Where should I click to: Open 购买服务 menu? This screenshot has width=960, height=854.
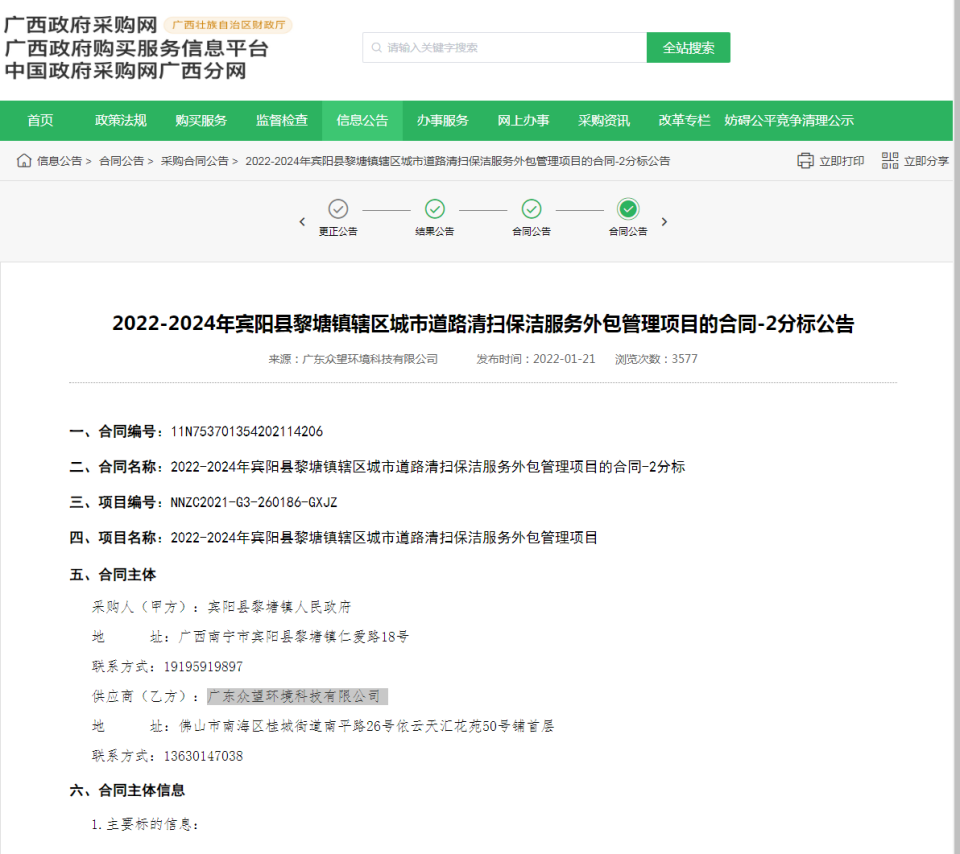(201, 121)
